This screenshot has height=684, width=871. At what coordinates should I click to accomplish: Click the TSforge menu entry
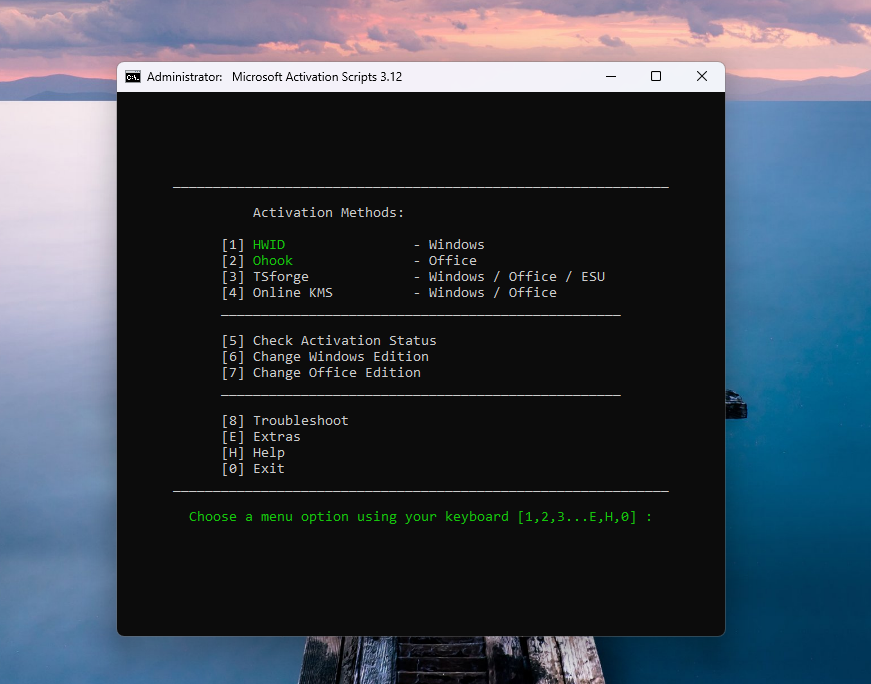click(281, 277)
